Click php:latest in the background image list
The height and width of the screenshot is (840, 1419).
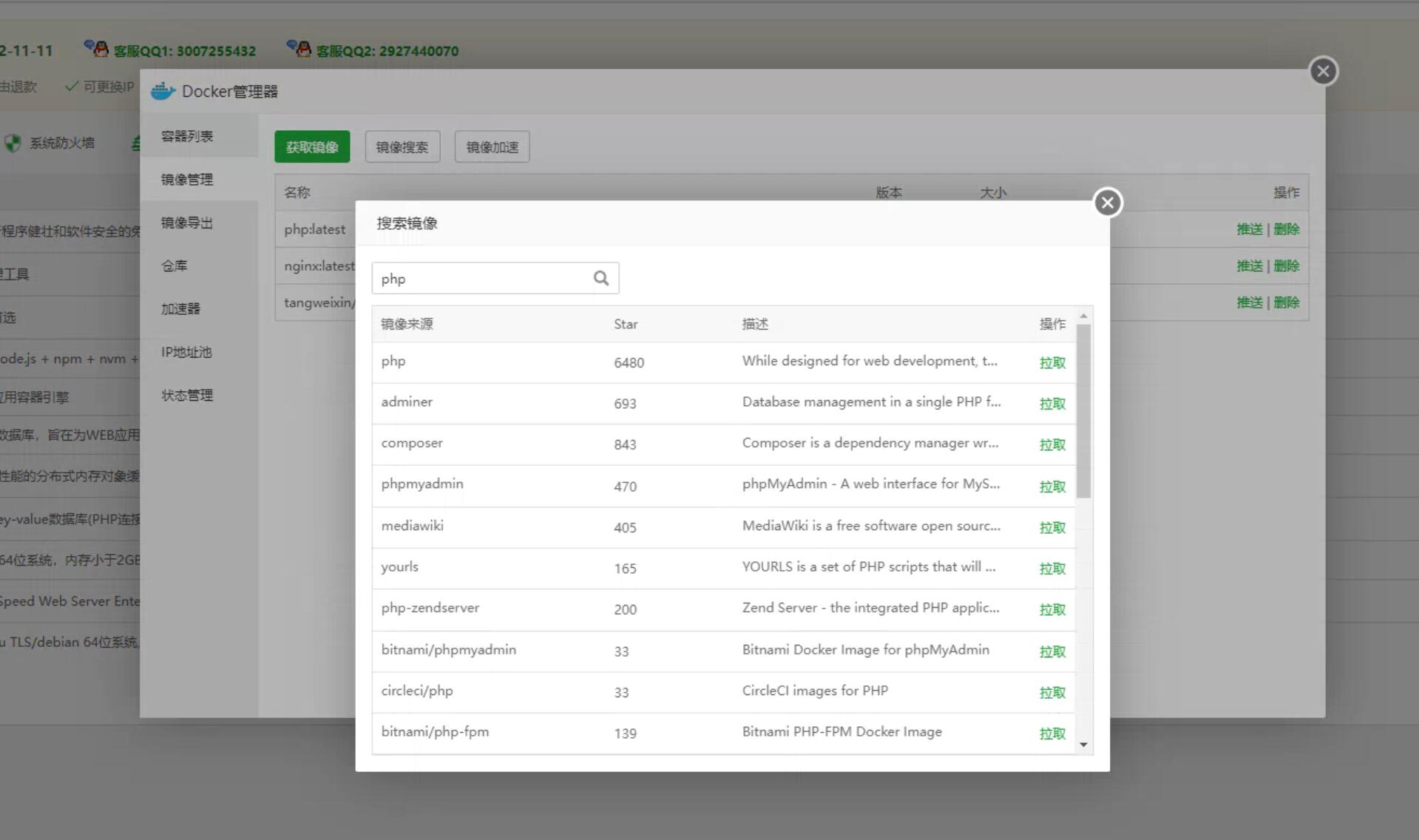pyautogui.click(x=314, y=229)
